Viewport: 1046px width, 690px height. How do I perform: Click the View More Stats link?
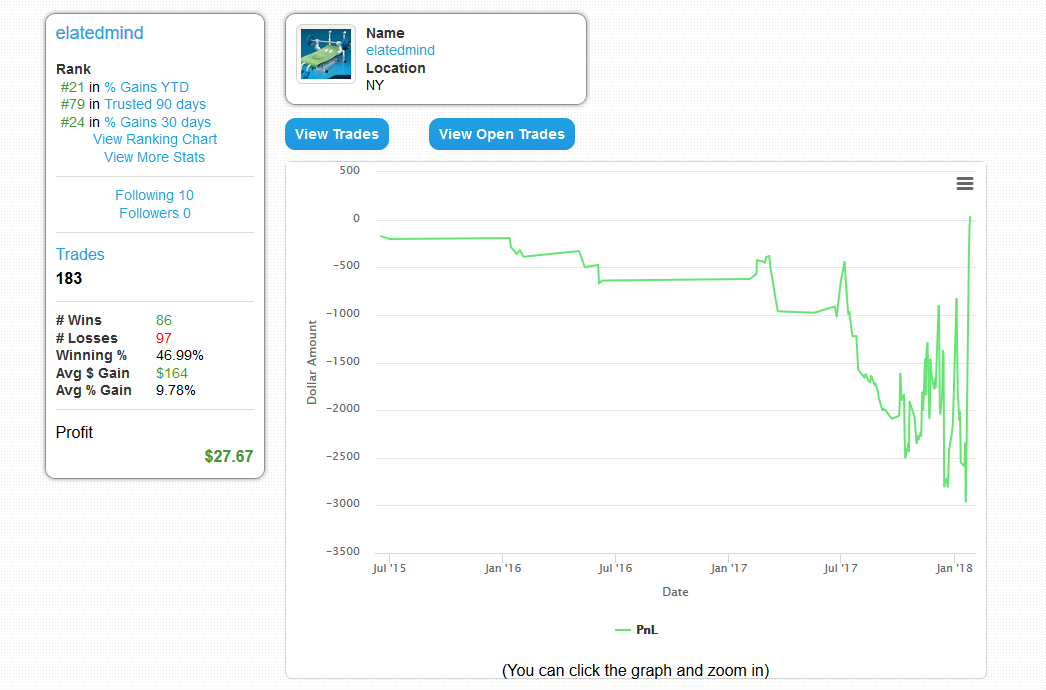155,157
